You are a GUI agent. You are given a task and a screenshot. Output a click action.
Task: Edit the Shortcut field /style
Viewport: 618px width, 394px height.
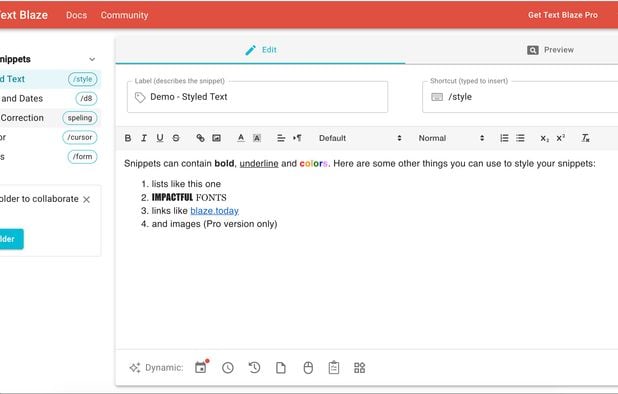click(x=520, y=97)
